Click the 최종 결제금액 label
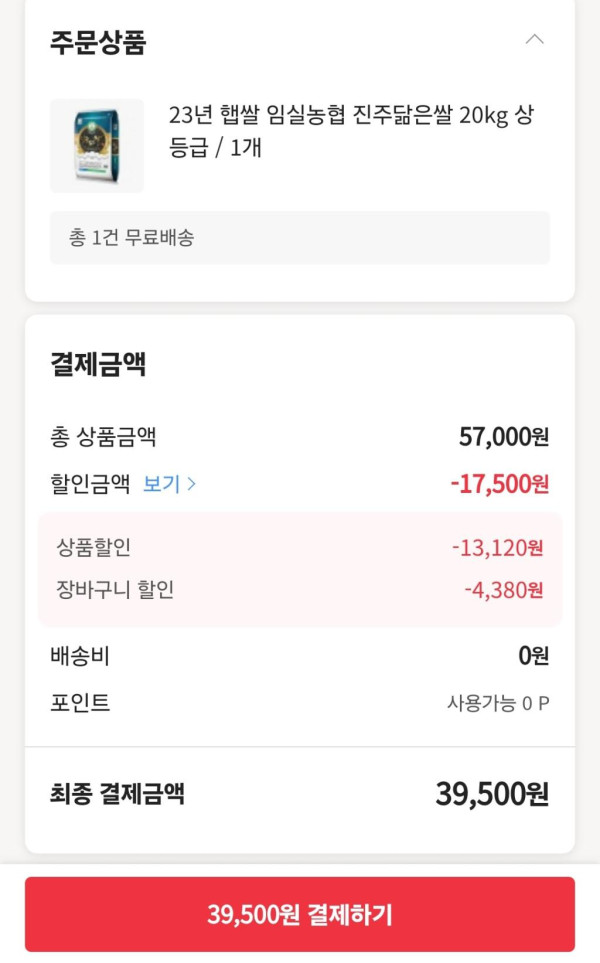 coord(117,794)
